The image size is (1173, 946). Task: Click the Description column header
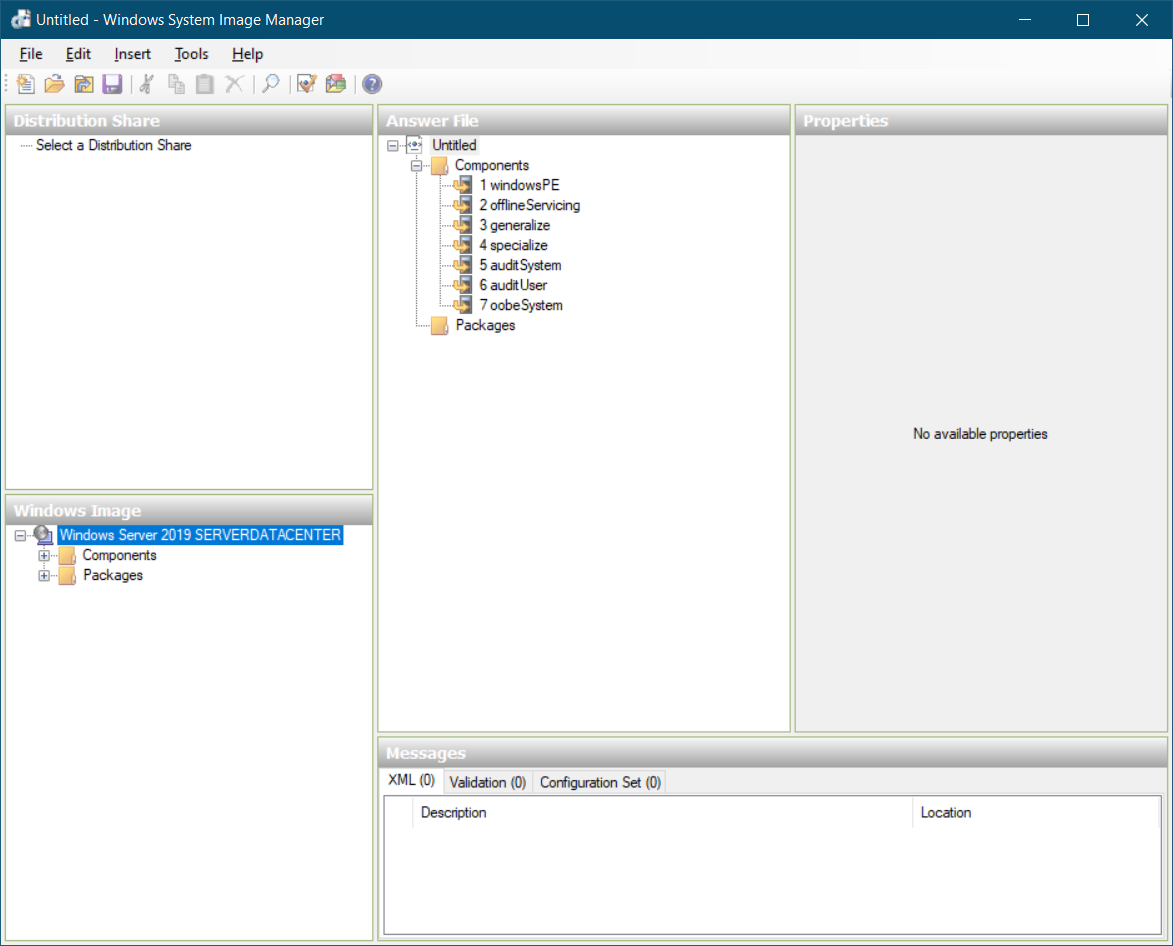[x=662, y=812]
